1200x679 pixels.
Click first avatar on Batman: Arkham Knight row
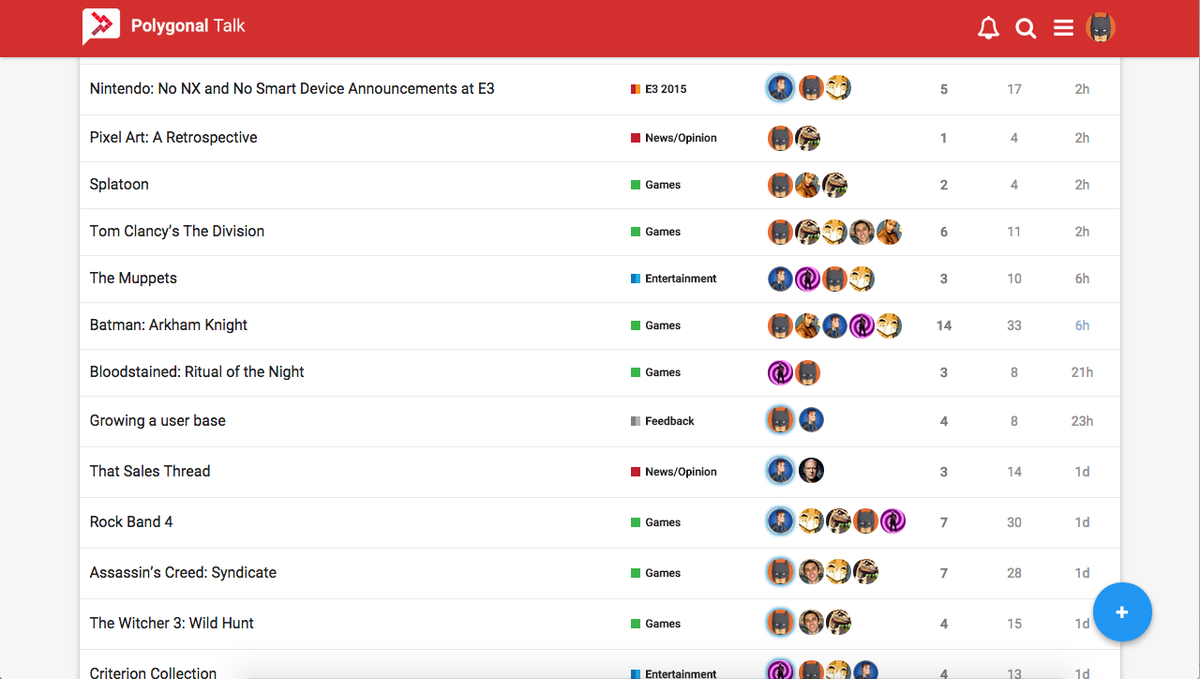pos(780,326)
